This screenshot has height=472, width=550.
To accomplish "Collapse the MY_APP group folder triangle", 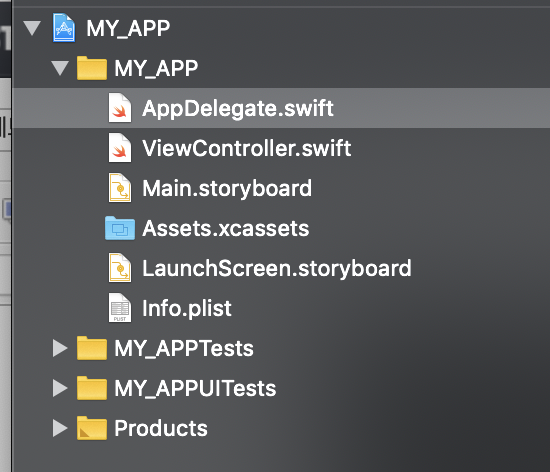I will coord(60,68).
